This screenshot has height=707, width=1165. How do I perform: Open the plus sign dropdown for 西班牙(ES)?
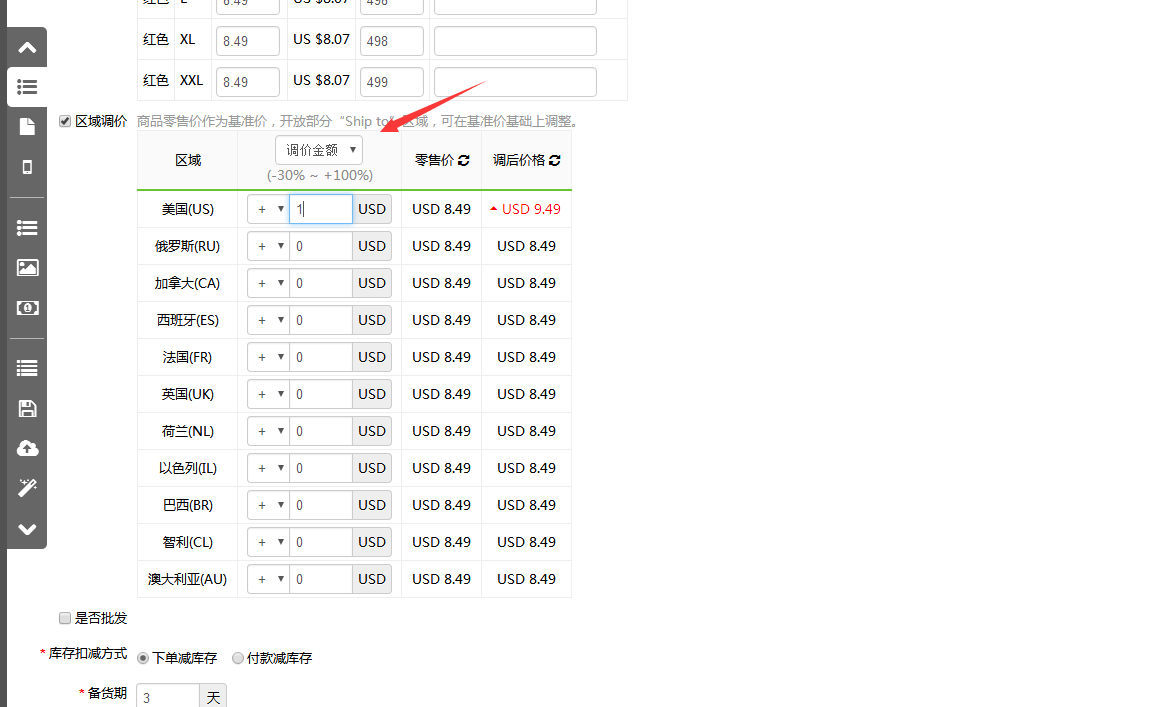click(x=268, y=320)
